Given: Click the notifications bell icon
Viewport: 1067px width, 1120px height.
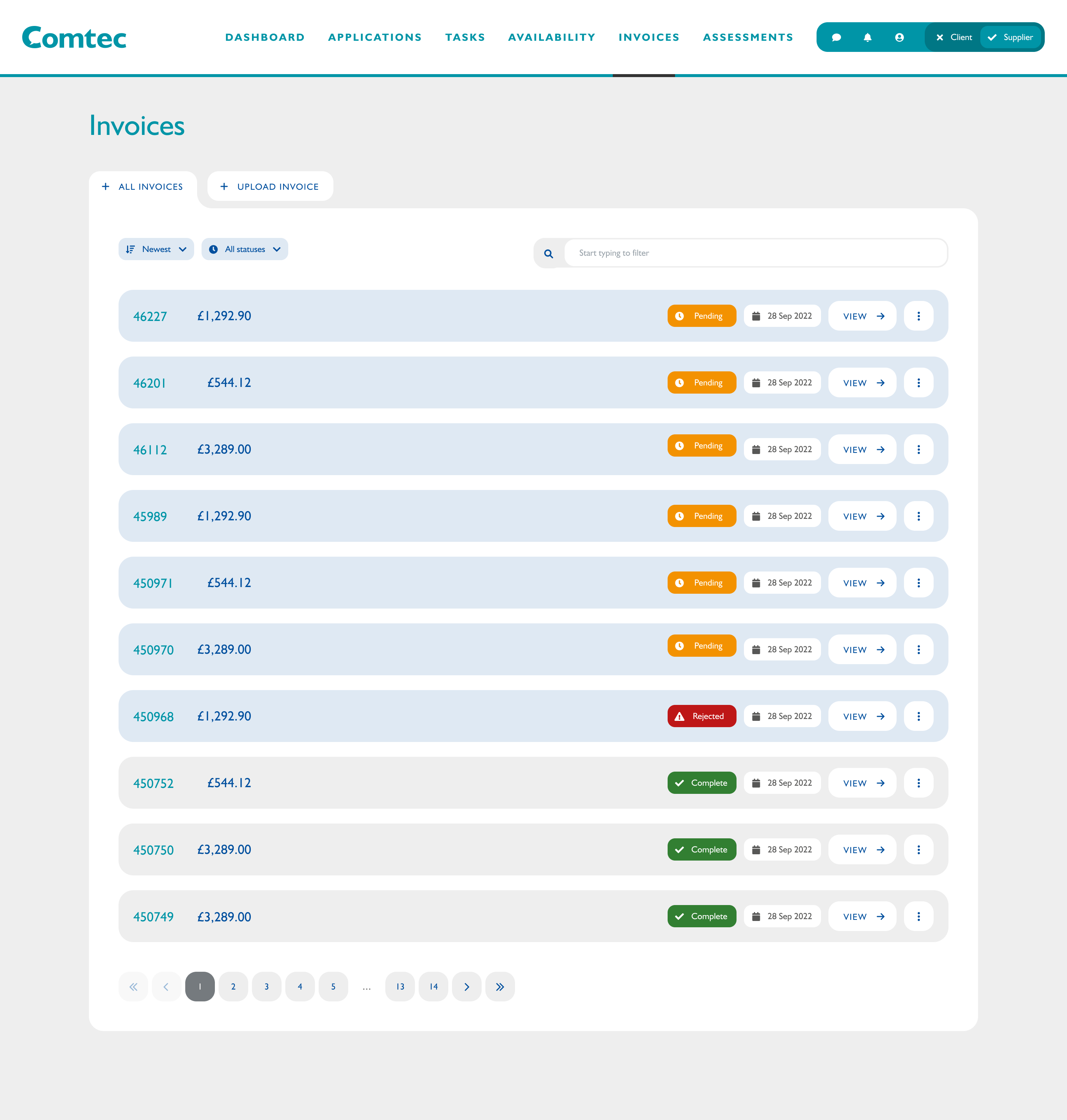Looking at the screenshot, I should coord(867,37).
